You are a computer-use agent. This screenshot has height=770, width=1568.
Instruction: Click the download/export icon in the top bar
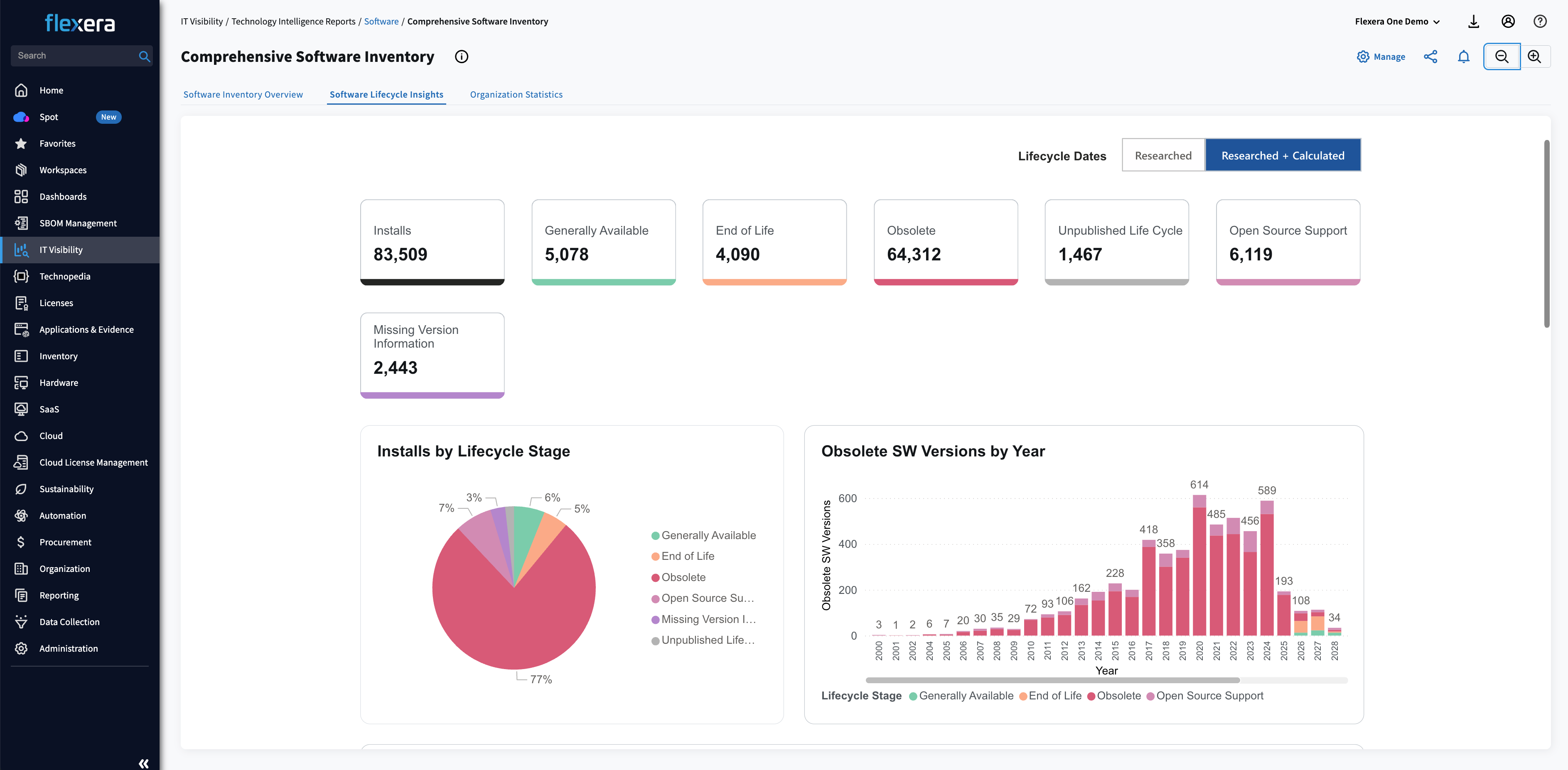coord(1474,21)
